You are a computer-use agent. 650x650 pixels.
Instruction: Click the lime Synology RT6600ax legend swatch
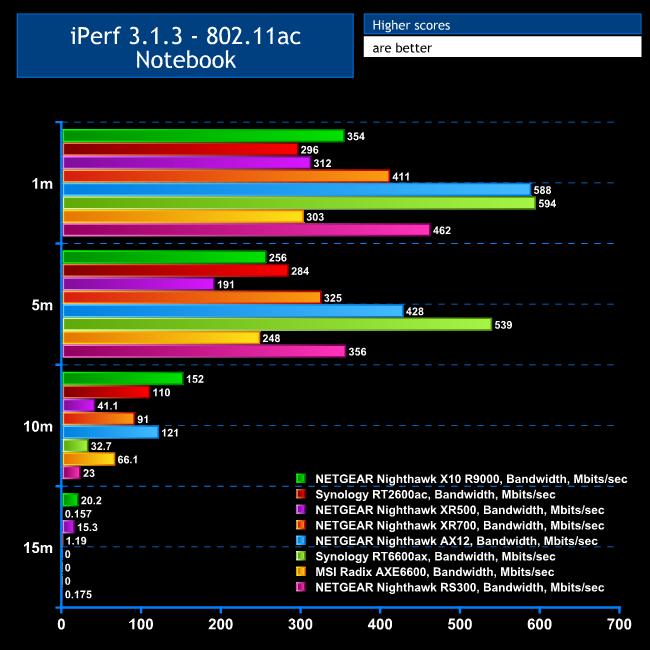pyautogui.click(x=301, y=556)
